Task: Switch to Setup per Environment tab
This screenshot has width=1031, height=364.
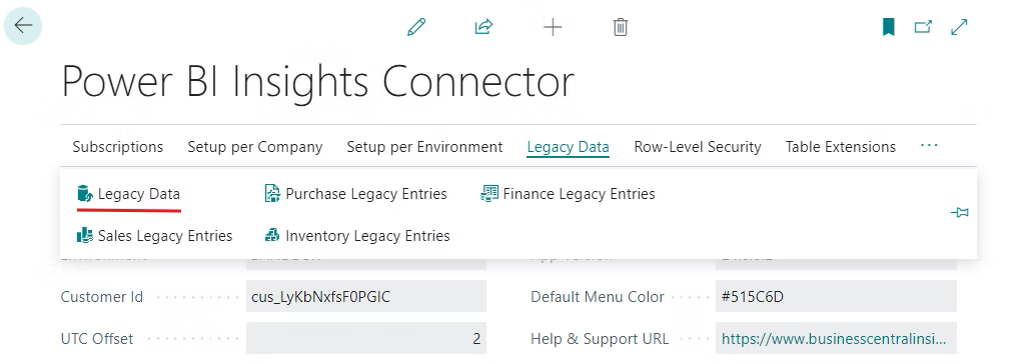Action: [x=425, y=147]
